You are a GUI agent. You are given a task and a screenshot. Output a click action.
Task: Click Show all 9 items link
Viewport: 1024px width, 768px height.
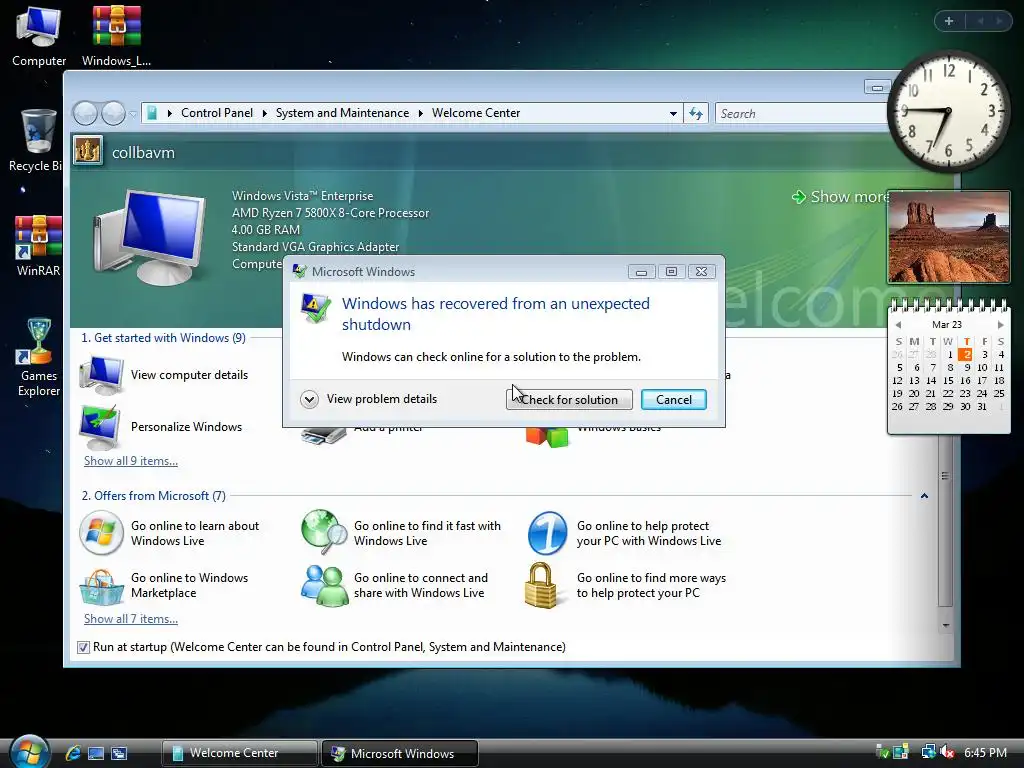(131, 461)
